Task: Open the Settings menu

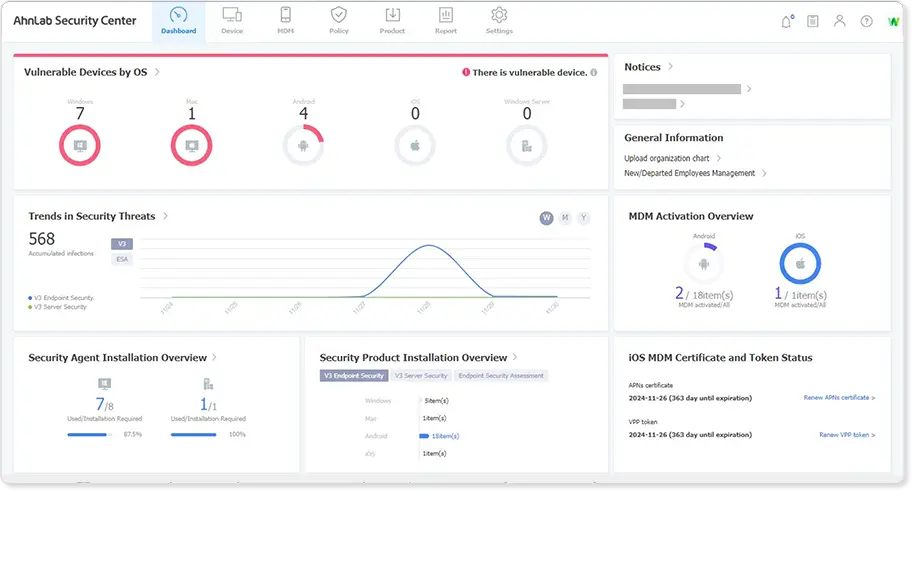Action: click(499, 21)
